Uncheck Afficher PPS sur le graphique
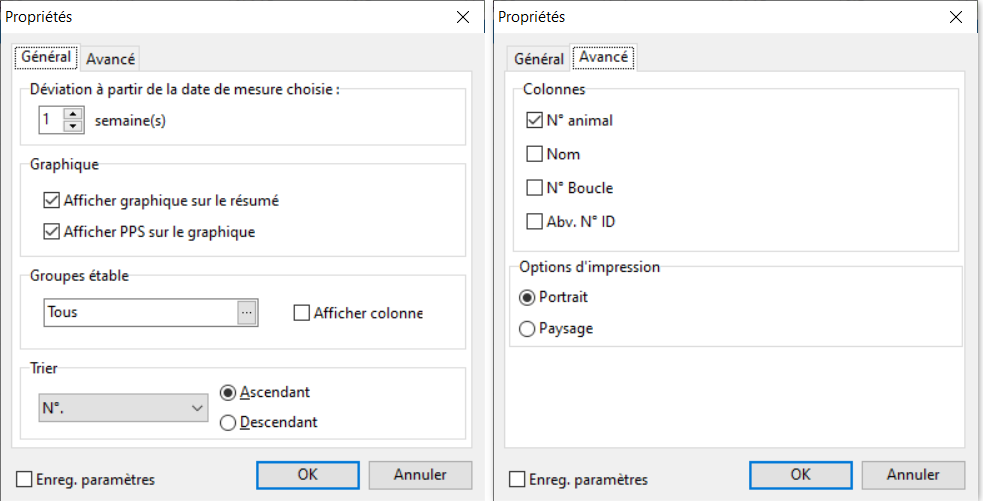Screen dimensions: 983x501 [52, 232]
